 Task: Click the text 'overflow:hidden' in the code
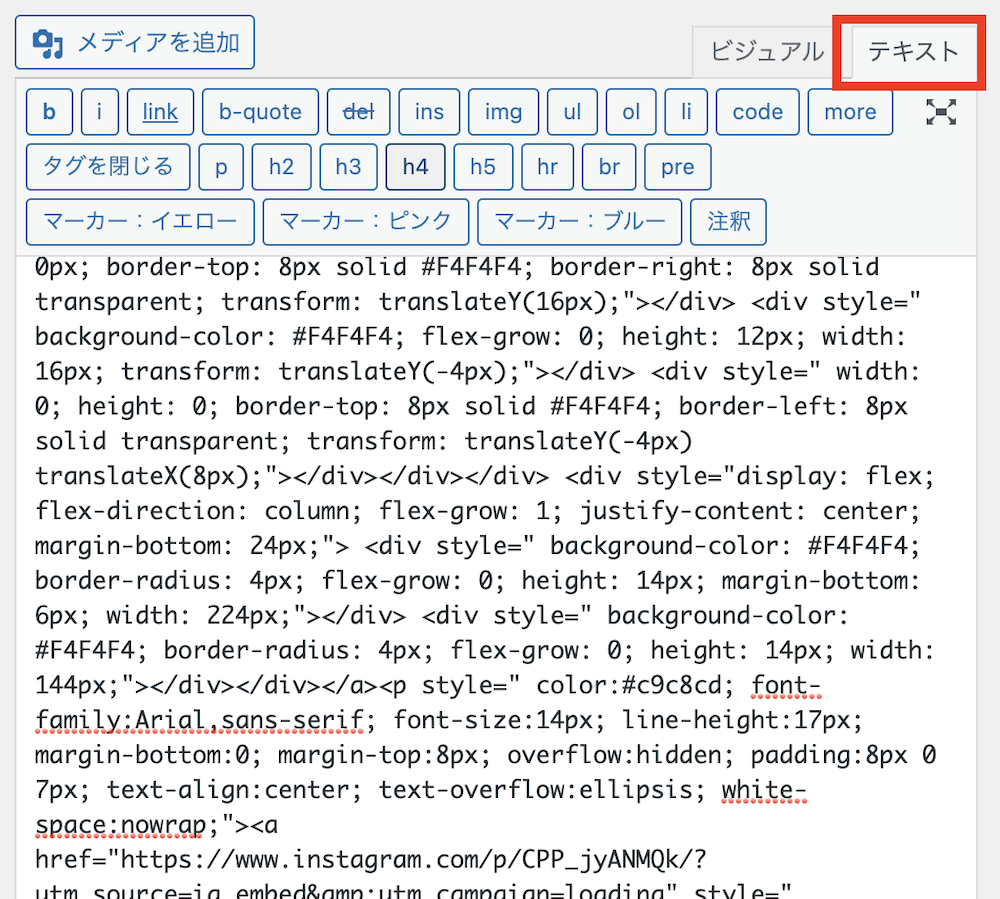[614, 755]
